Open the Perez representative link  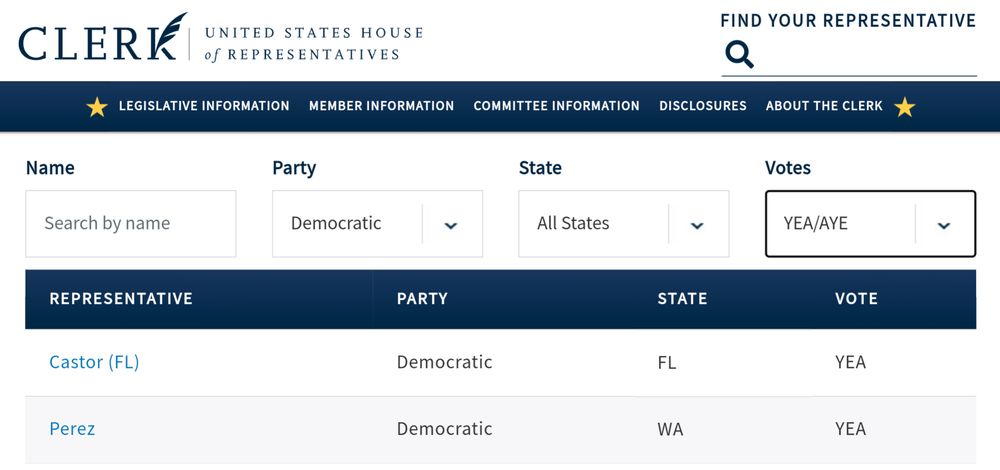coord(72,429)
